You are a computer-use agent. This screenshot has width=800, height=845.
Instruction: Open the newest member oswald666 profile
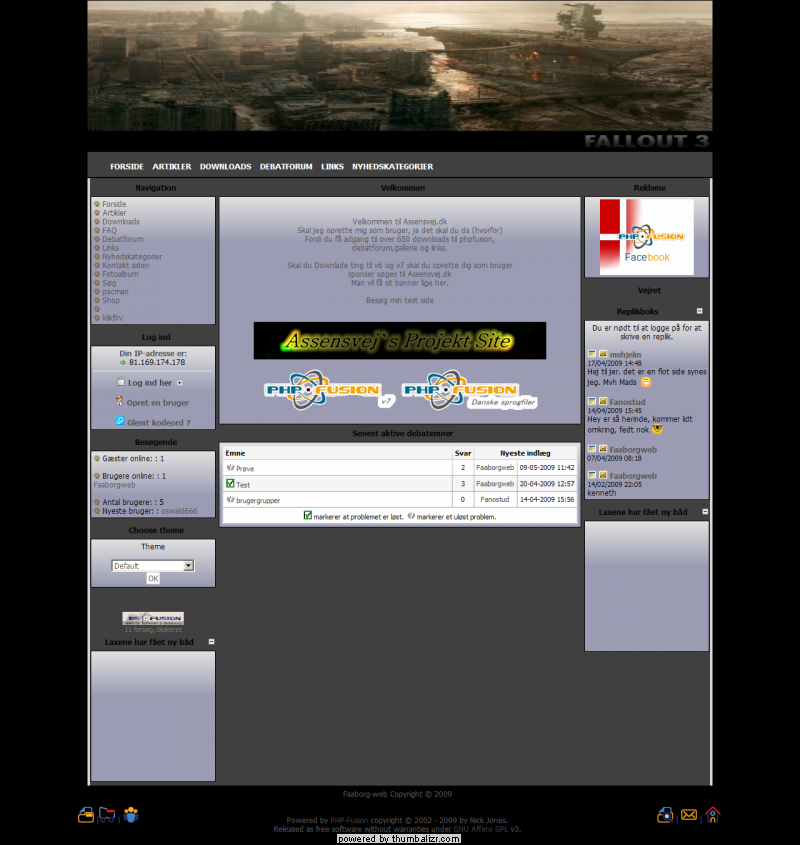tap(179, 511)
